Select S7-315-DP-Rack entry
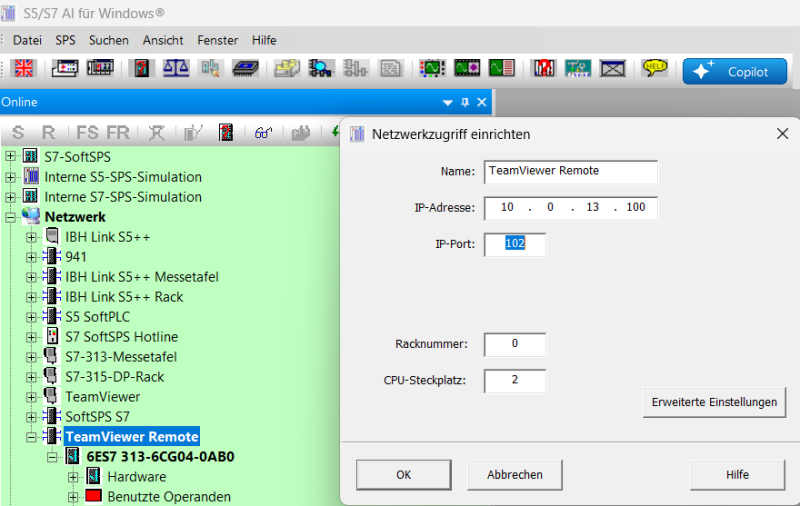800x506 pixels. [x=115, y=377]
